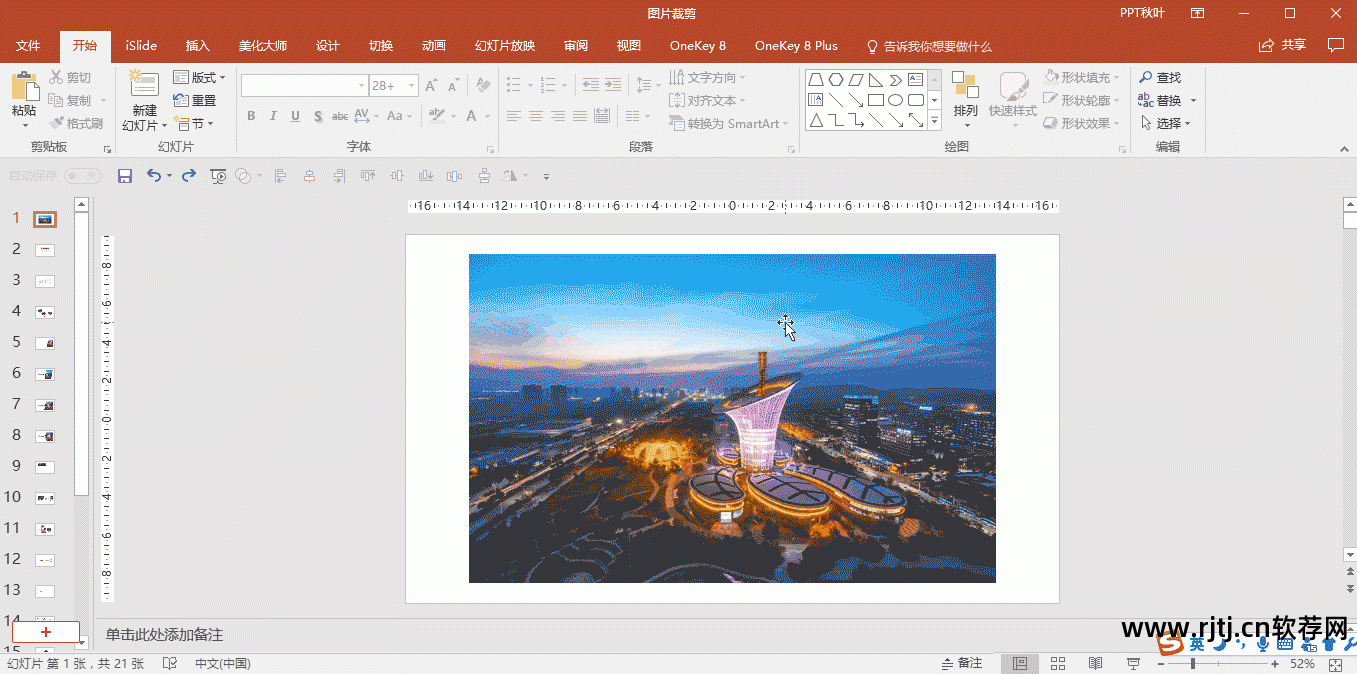The image size is (1357, 674).
Task: Start slideshow from beginning toolbar icon
Action: click(218, 176)
